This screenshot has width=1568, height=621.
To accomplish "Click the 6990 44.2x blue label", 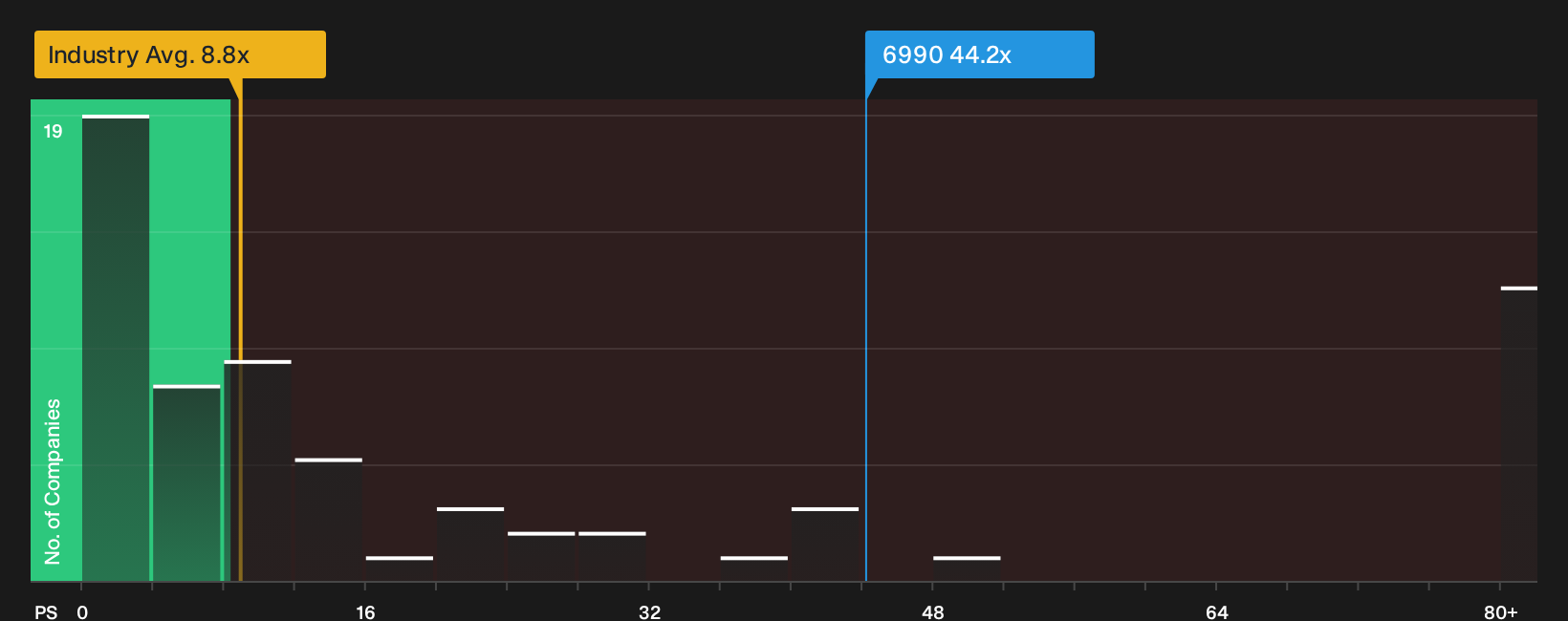I will pyautogui.click(x=979, y=54).
